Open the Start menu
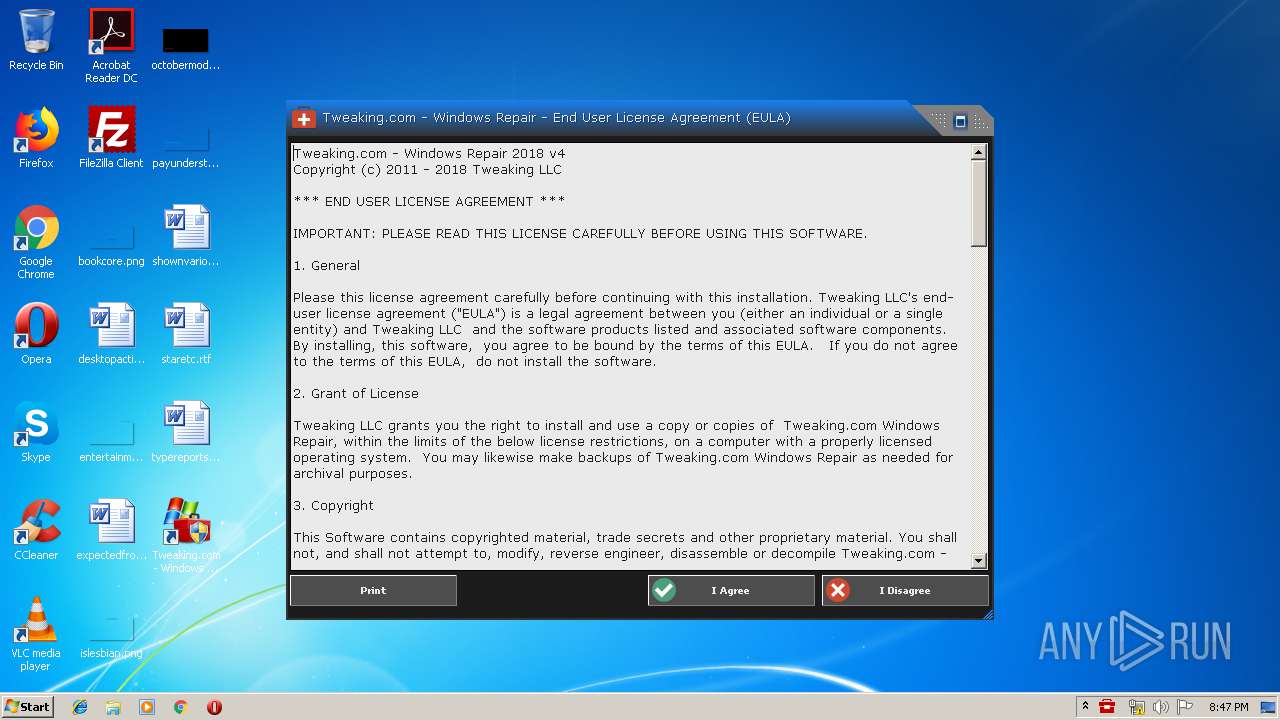Screen dimensions: 1280x720 click(28, 707)
